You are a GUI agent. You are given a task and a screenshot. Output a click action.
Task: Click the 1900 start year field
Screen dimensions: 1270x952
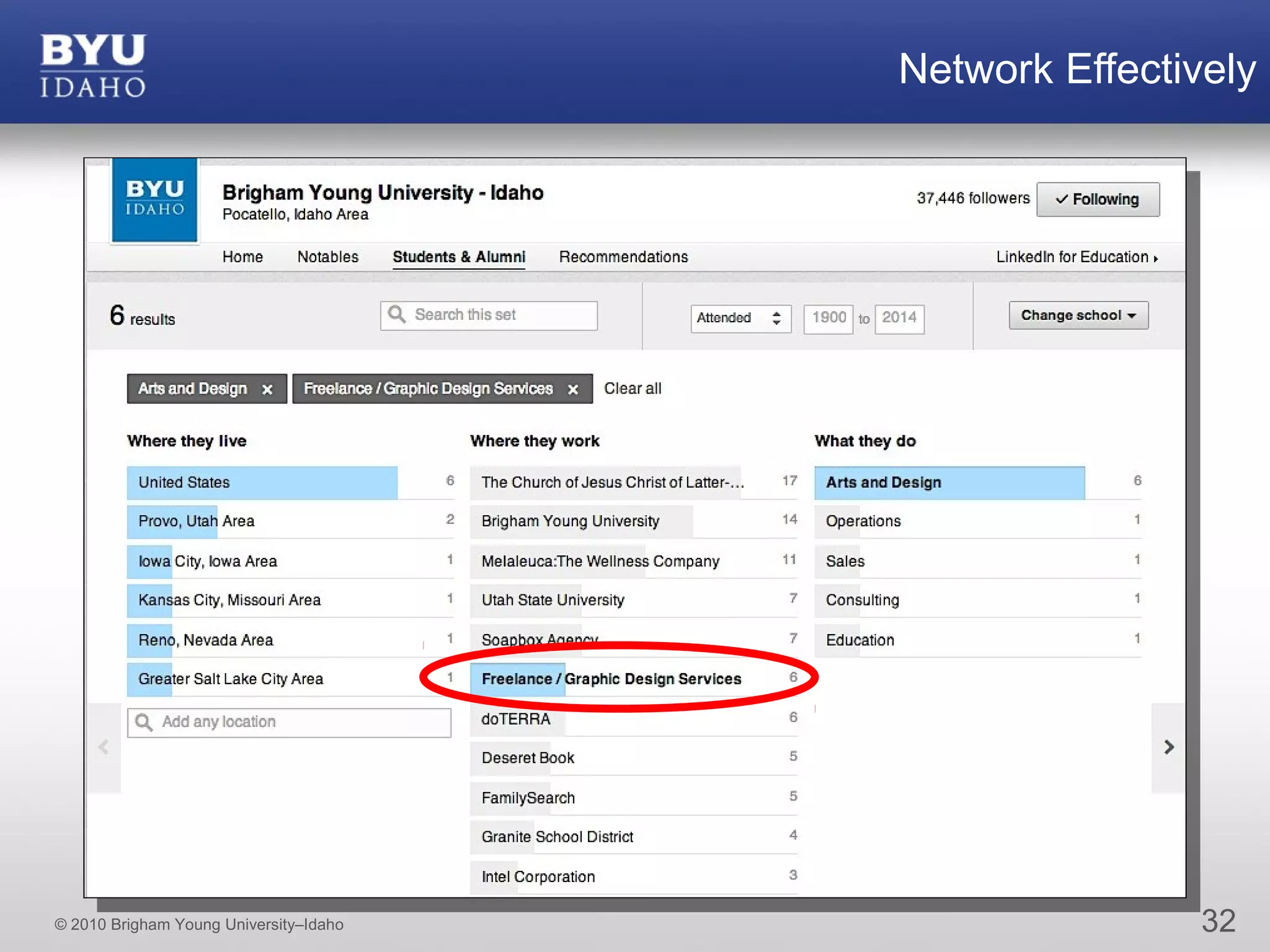point(828,319)
